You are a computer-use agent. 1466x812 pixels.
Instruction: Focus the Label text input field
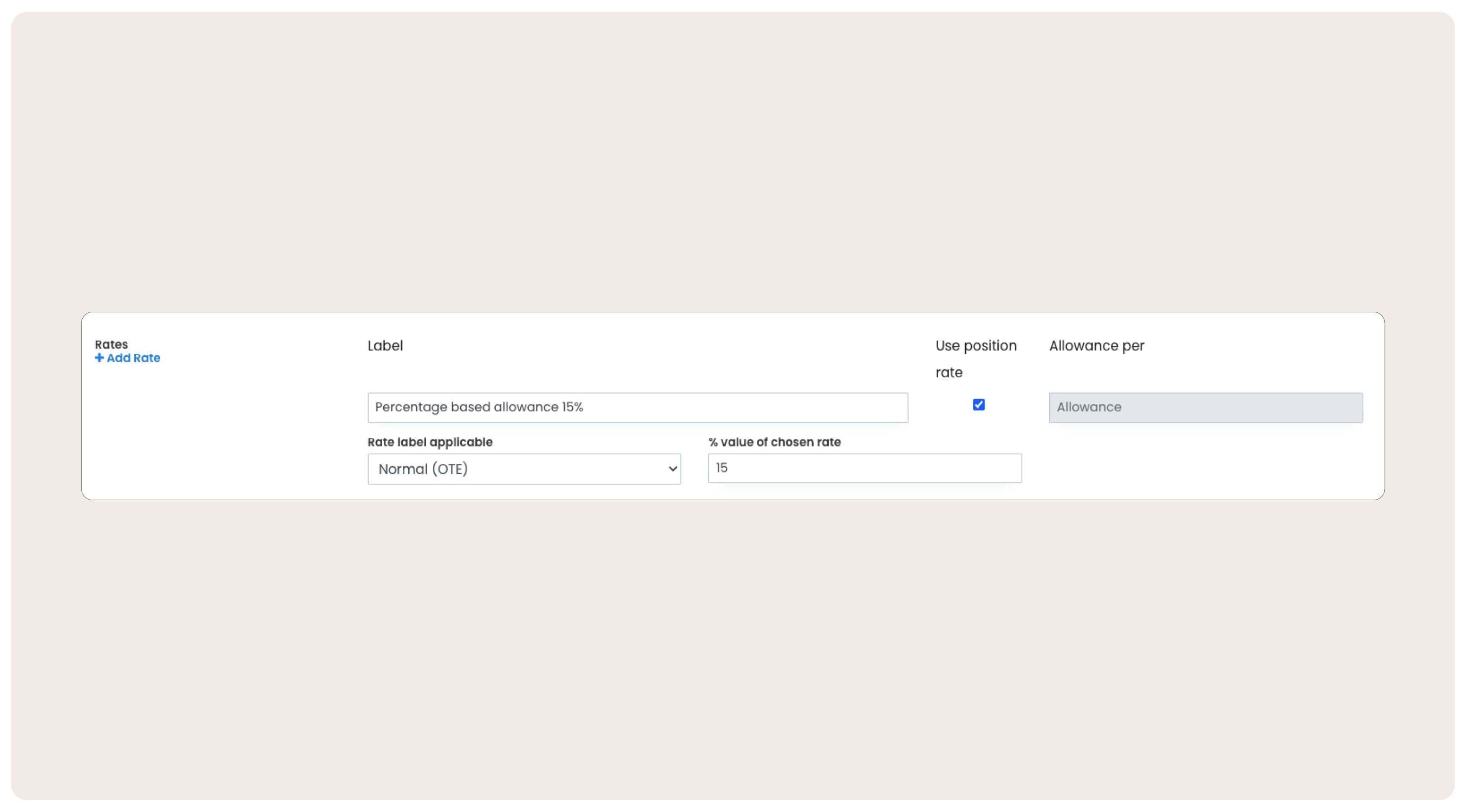637,408
